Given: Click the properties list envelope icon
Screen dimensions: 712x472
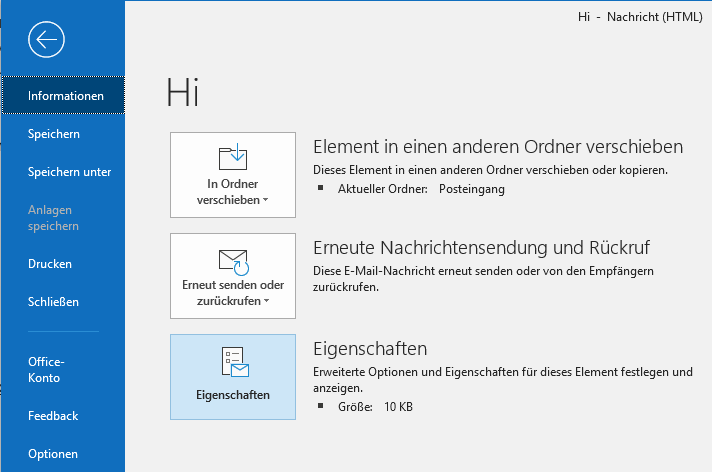Looking at the screenshot, I should (235, 362).
